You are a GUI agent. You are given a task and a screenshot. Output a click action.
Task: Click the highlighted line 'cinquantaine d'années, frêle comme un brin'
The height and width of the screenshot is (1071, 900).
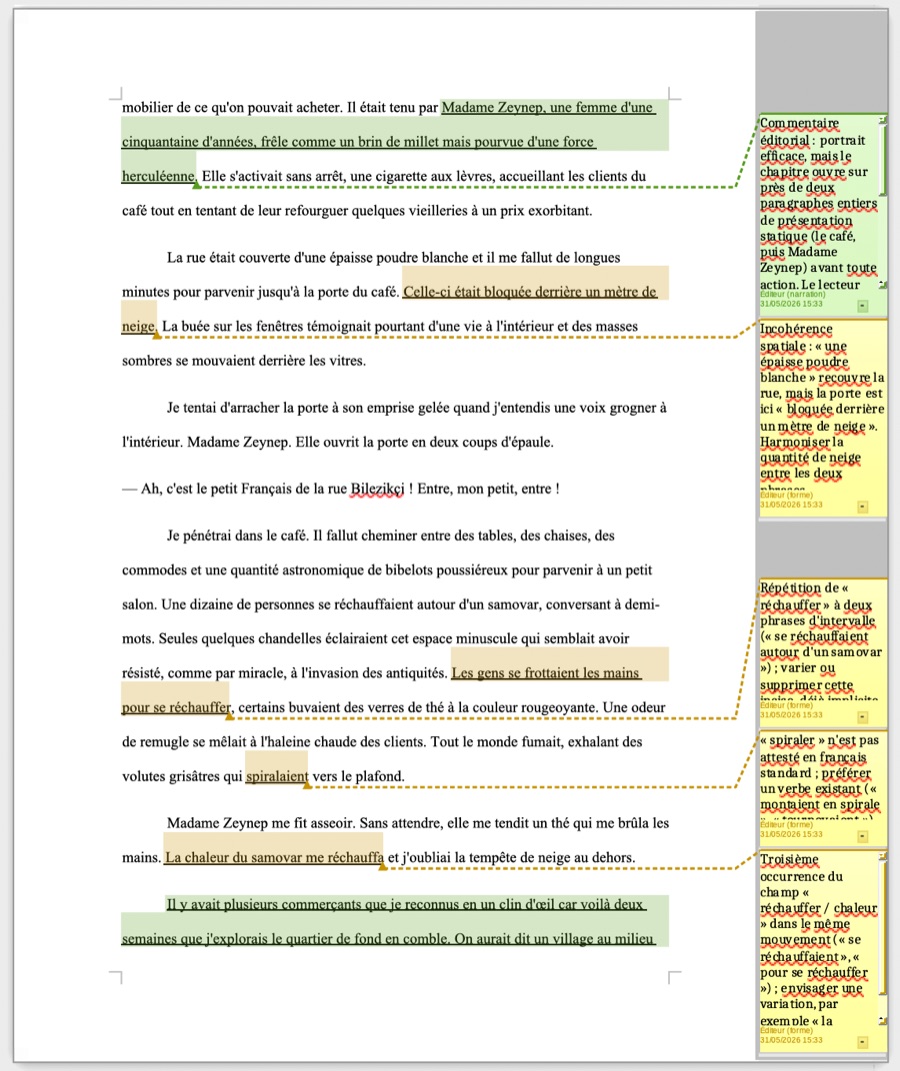(x=358, y=142)
